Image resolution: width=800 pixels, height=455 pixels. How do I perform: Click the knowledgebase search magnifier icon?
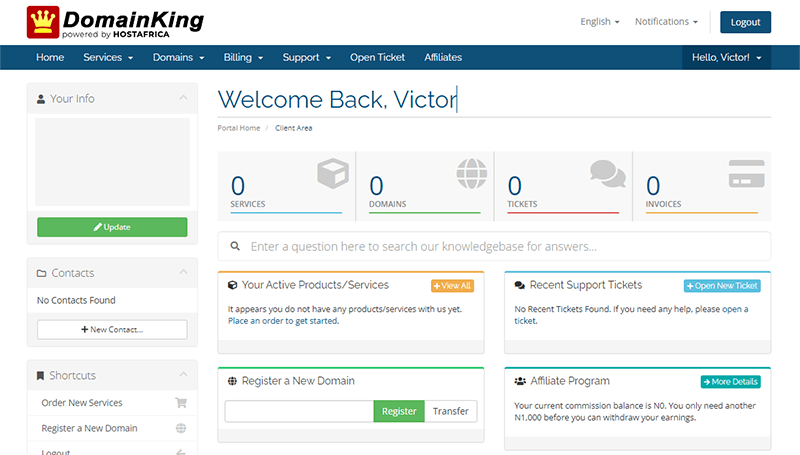coord(235,246)
